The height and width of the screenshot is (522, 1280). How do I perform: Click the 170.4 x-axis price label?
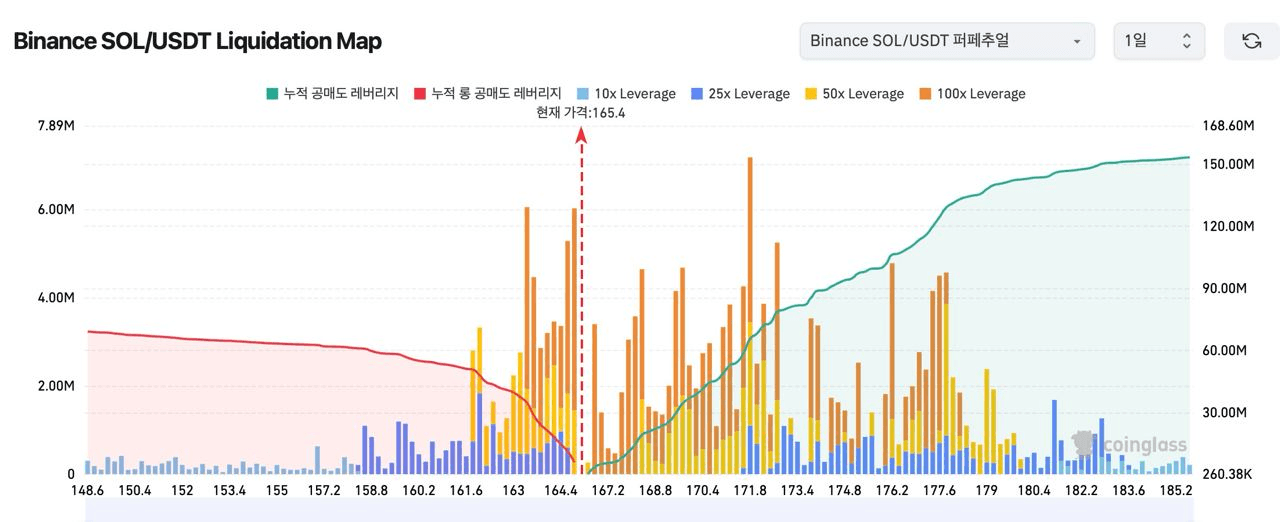click(702, 491)
